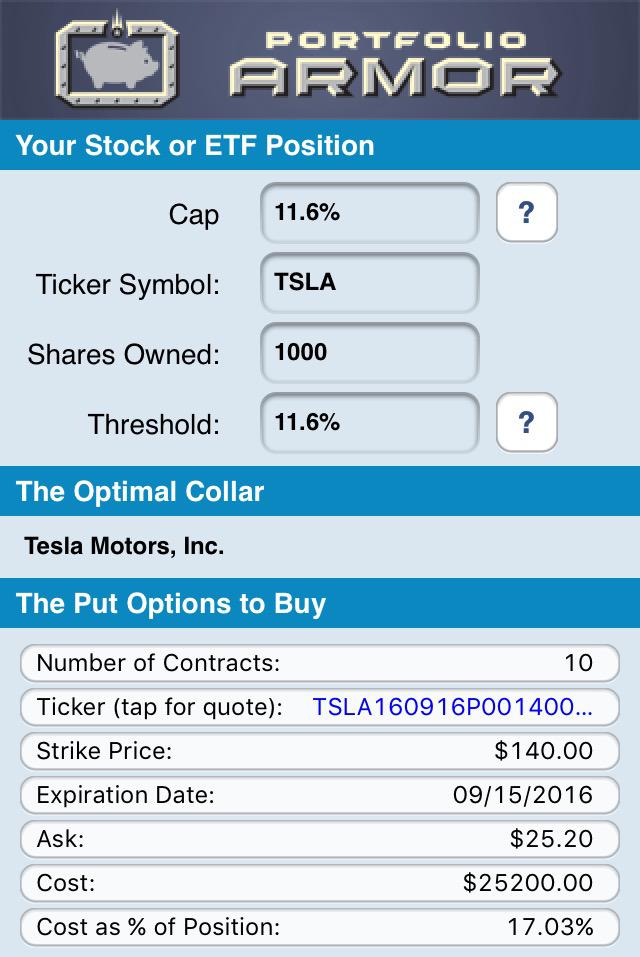Screen dimensions: 640x957
Task: Open the TSLA160916P put option quote link
Action: tap(452, 707)
